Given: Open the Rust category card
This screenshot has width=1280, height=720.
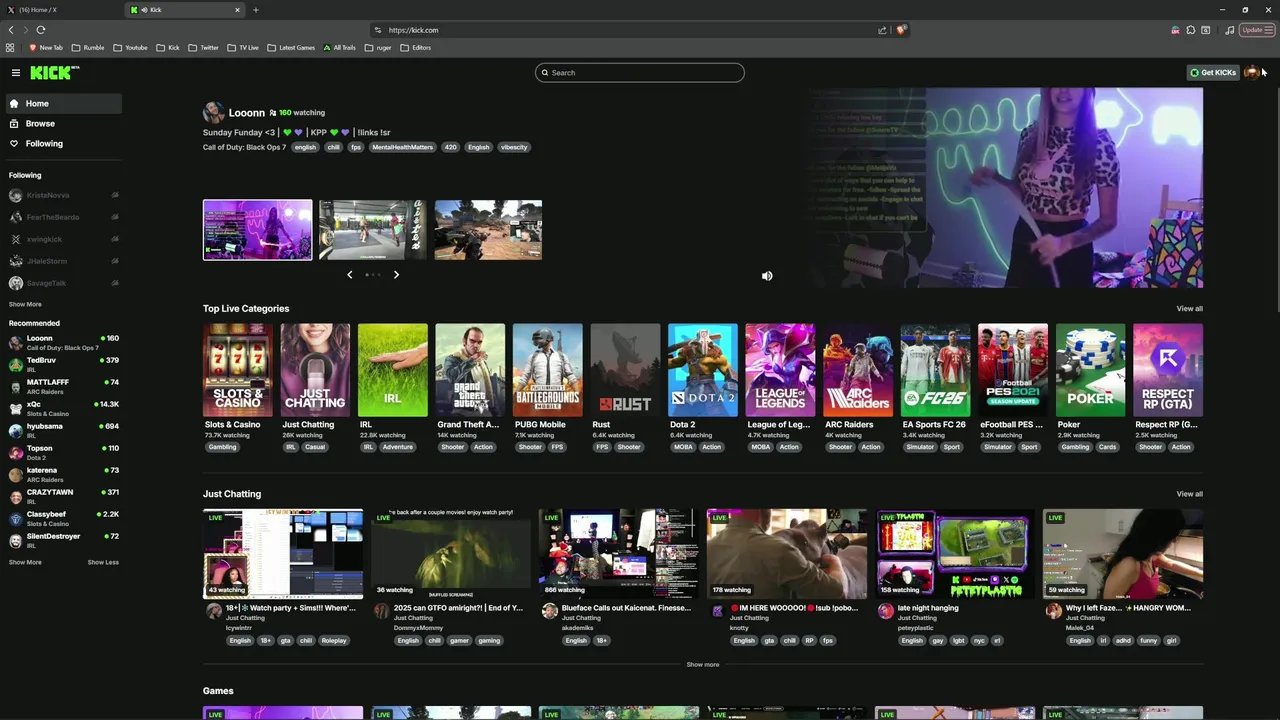Looking at the screenshot, I should point(625,370).
